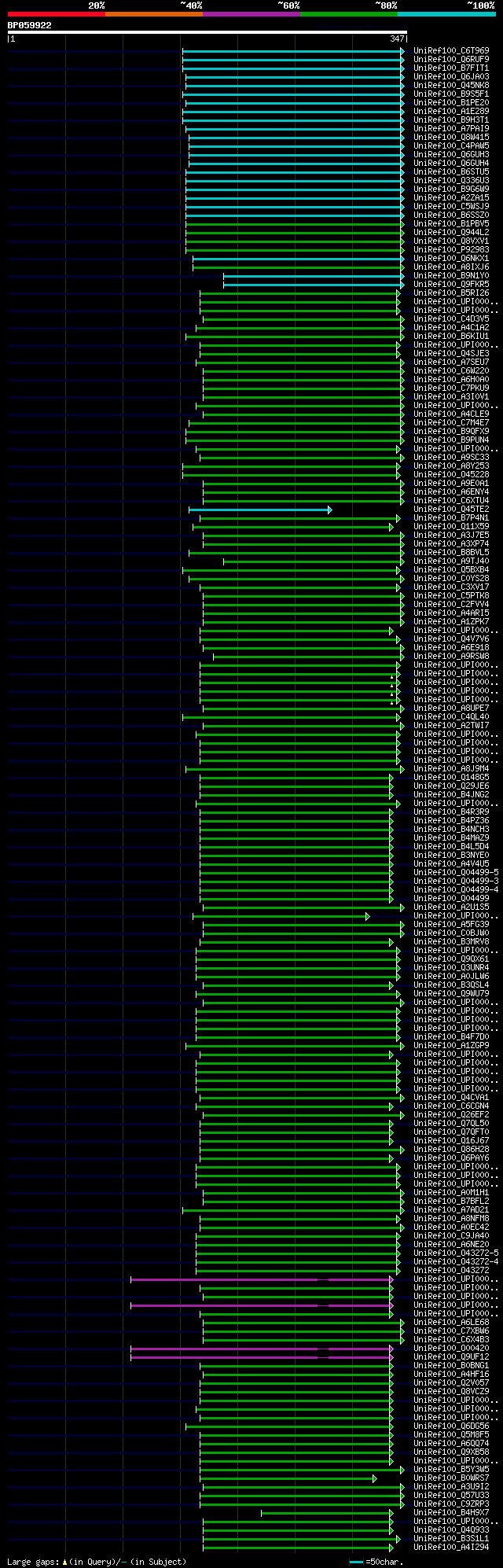
Task: Select hit UniRef100_C4QL40
Action: pyautogui.click(x=451, y=716)
